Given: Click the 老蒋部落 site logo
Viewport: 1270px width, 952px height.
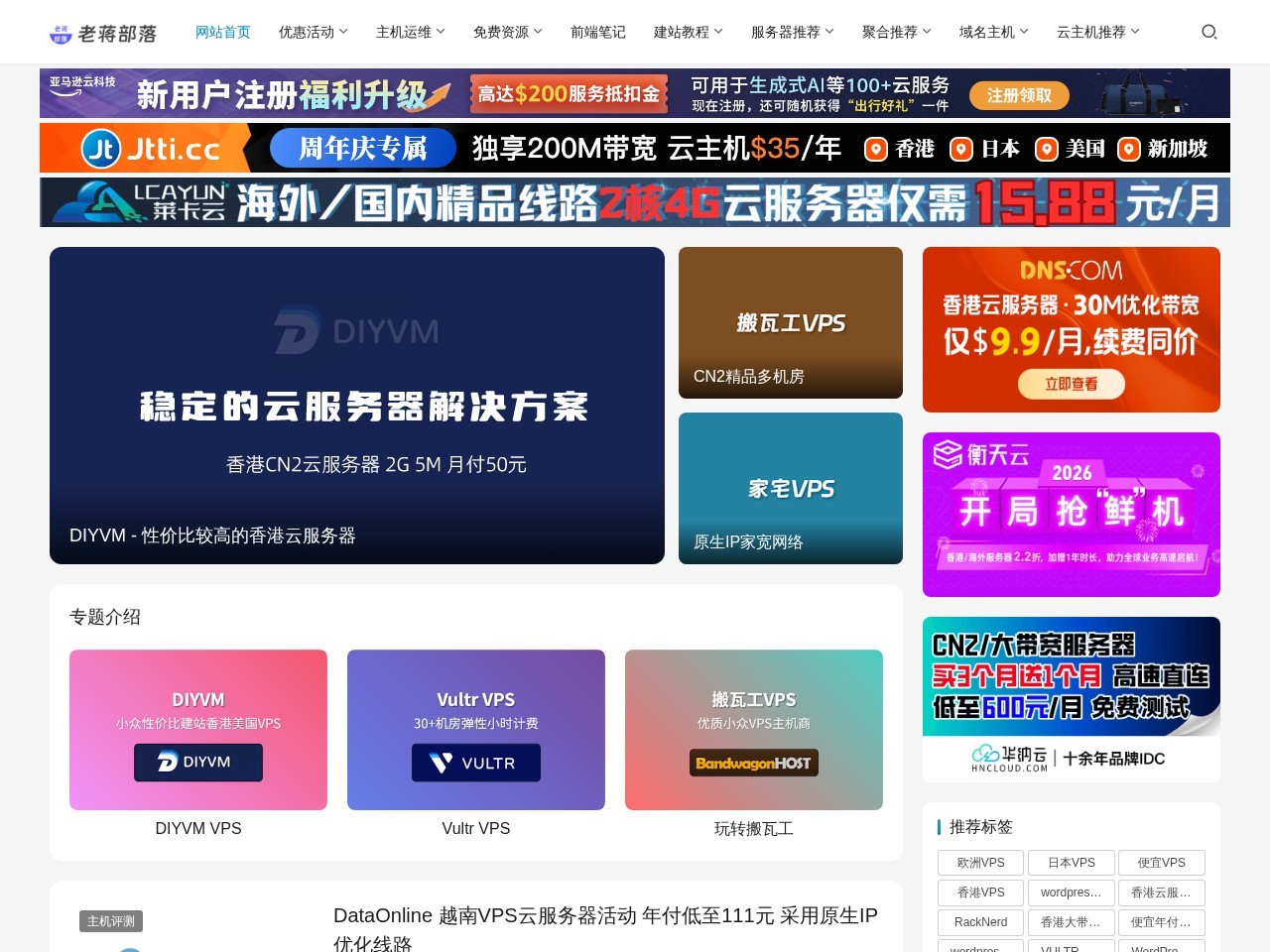Looking at the screenshot, I should pos(103,34).
